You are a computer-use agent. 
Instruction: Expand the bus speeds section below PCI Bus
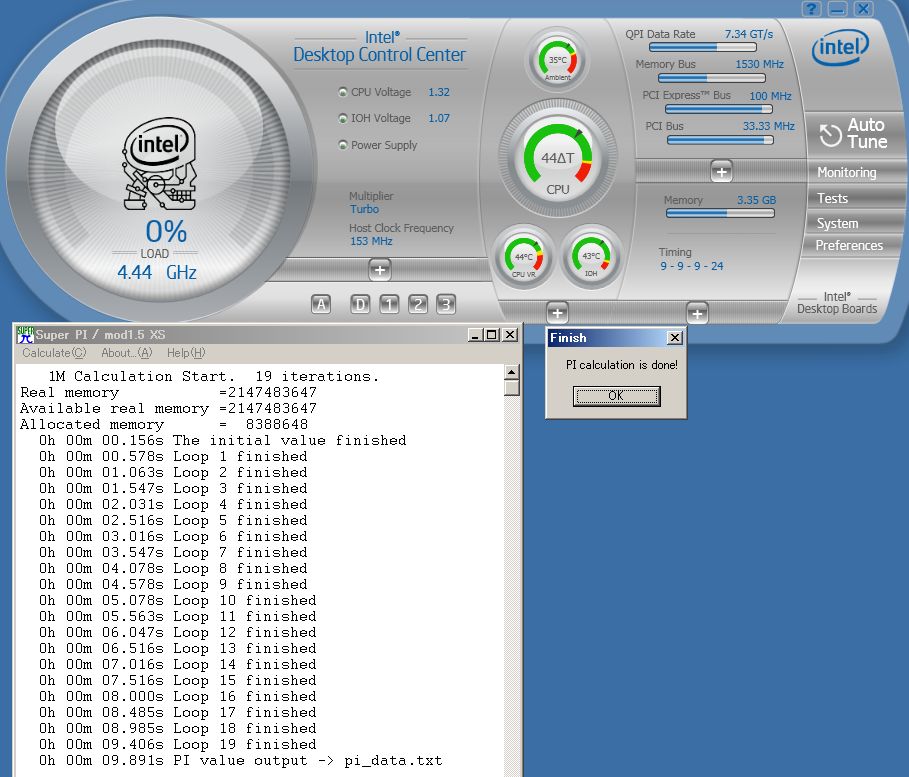pyautogui.click(x=721, y=171)
